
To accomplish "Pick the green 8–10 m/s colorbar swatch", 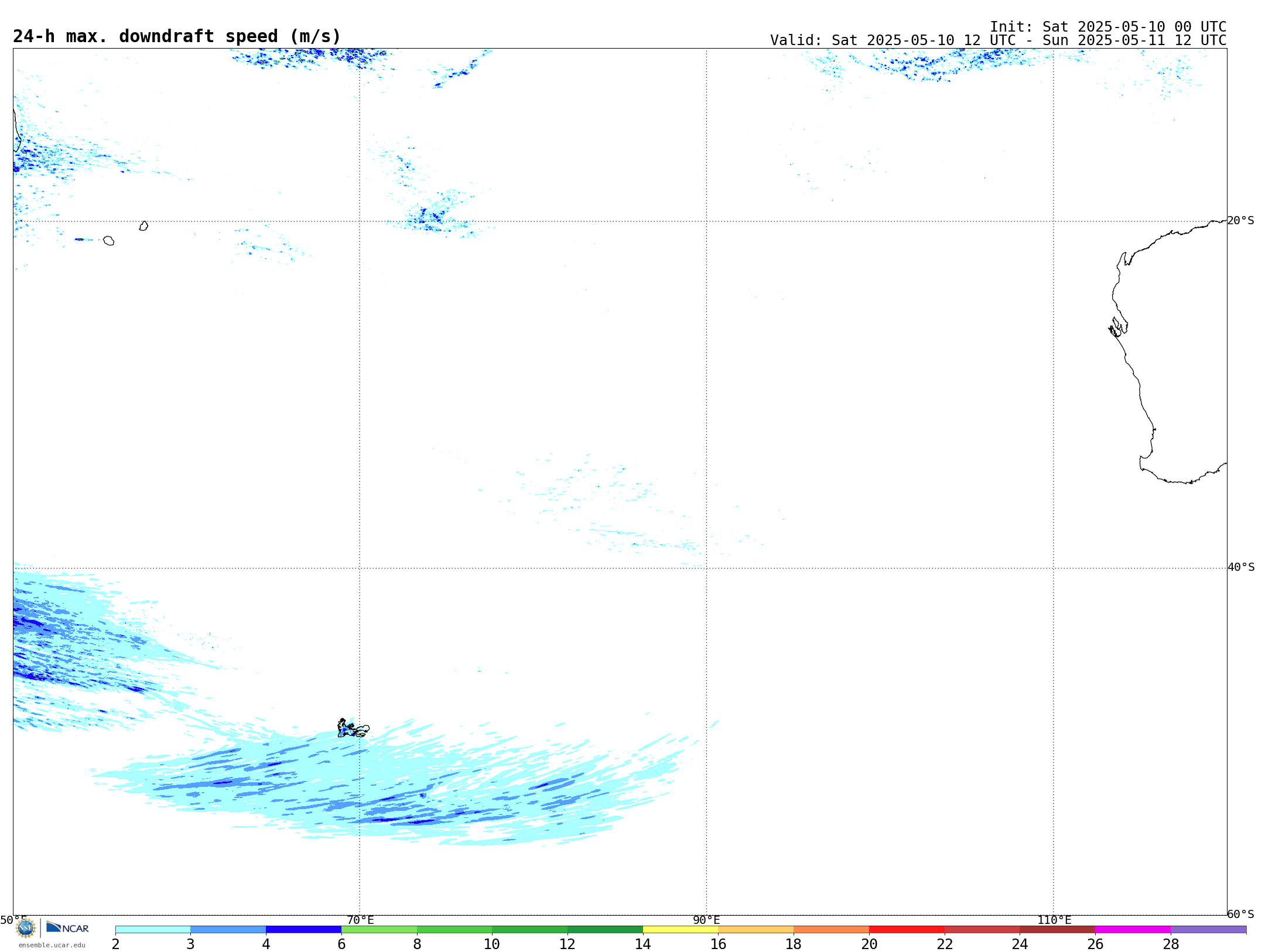I will (x=454, y=930).
